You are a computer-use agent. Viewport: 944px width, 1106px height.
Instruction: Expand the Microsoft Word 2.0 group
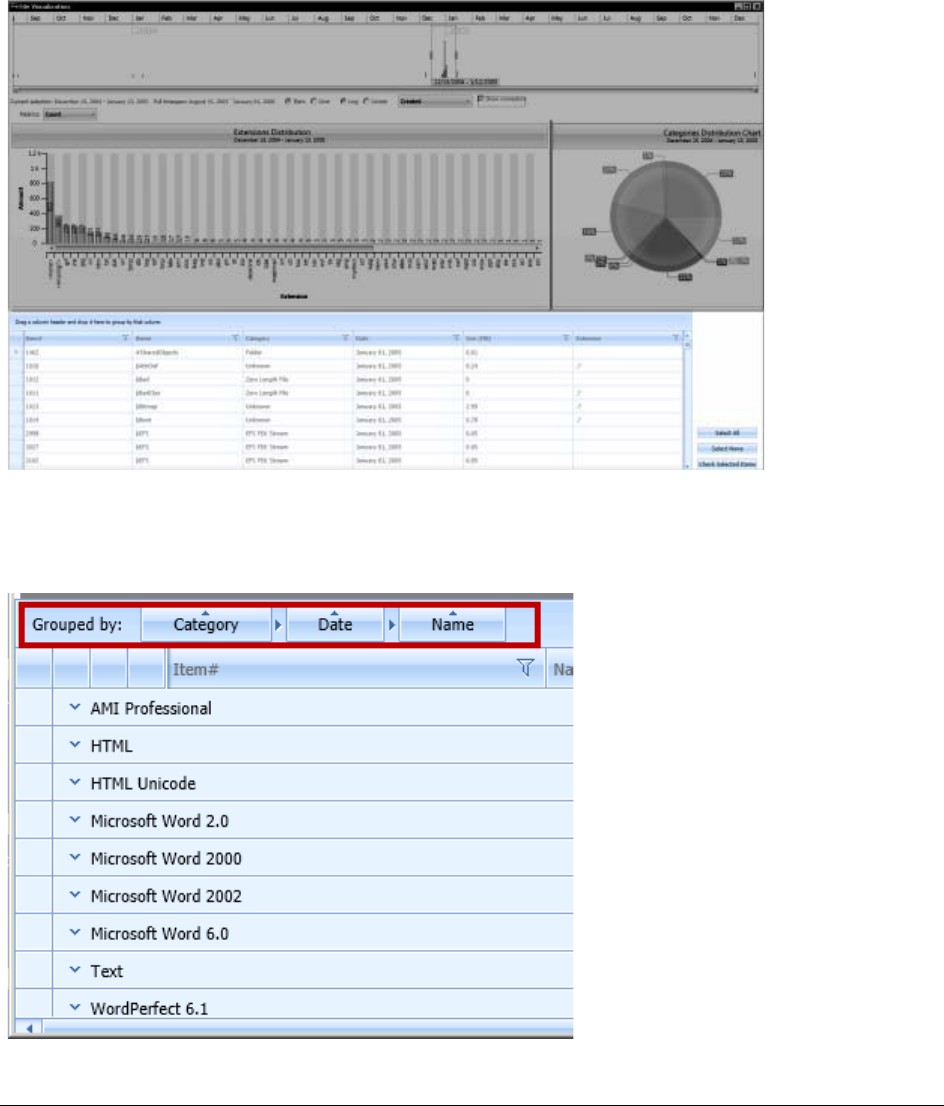pyautogui.click(x=75, y=820)
